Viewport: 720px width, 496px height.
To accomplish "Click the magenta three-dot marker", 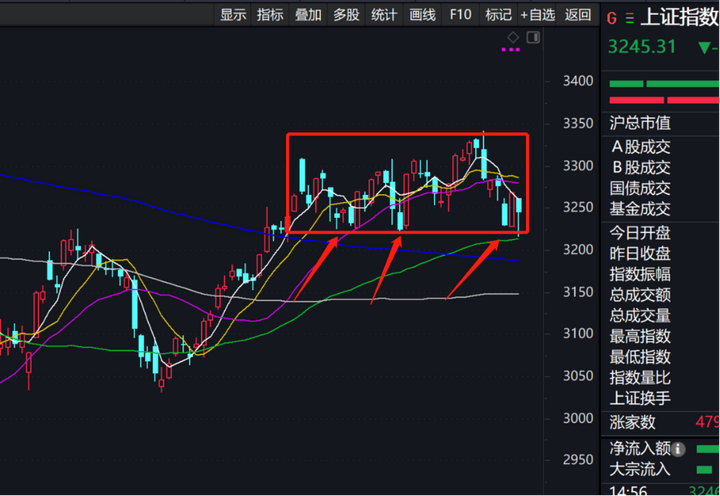I will click(511, 49).
